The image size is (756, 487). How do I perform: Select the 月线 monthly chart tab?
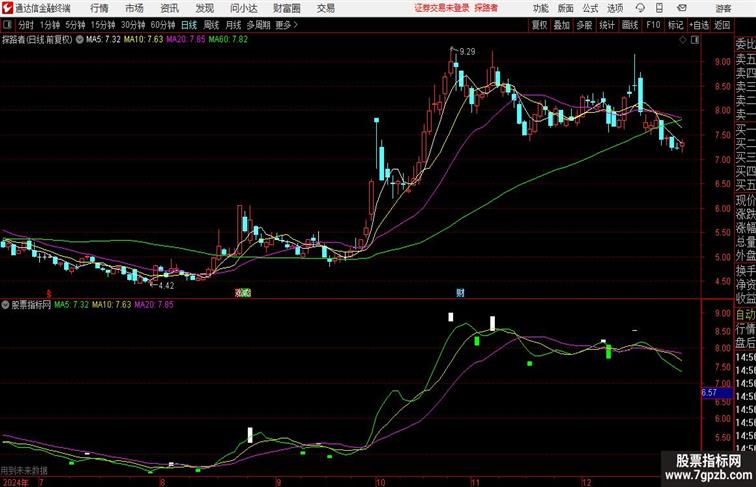[x=233, y=25]
